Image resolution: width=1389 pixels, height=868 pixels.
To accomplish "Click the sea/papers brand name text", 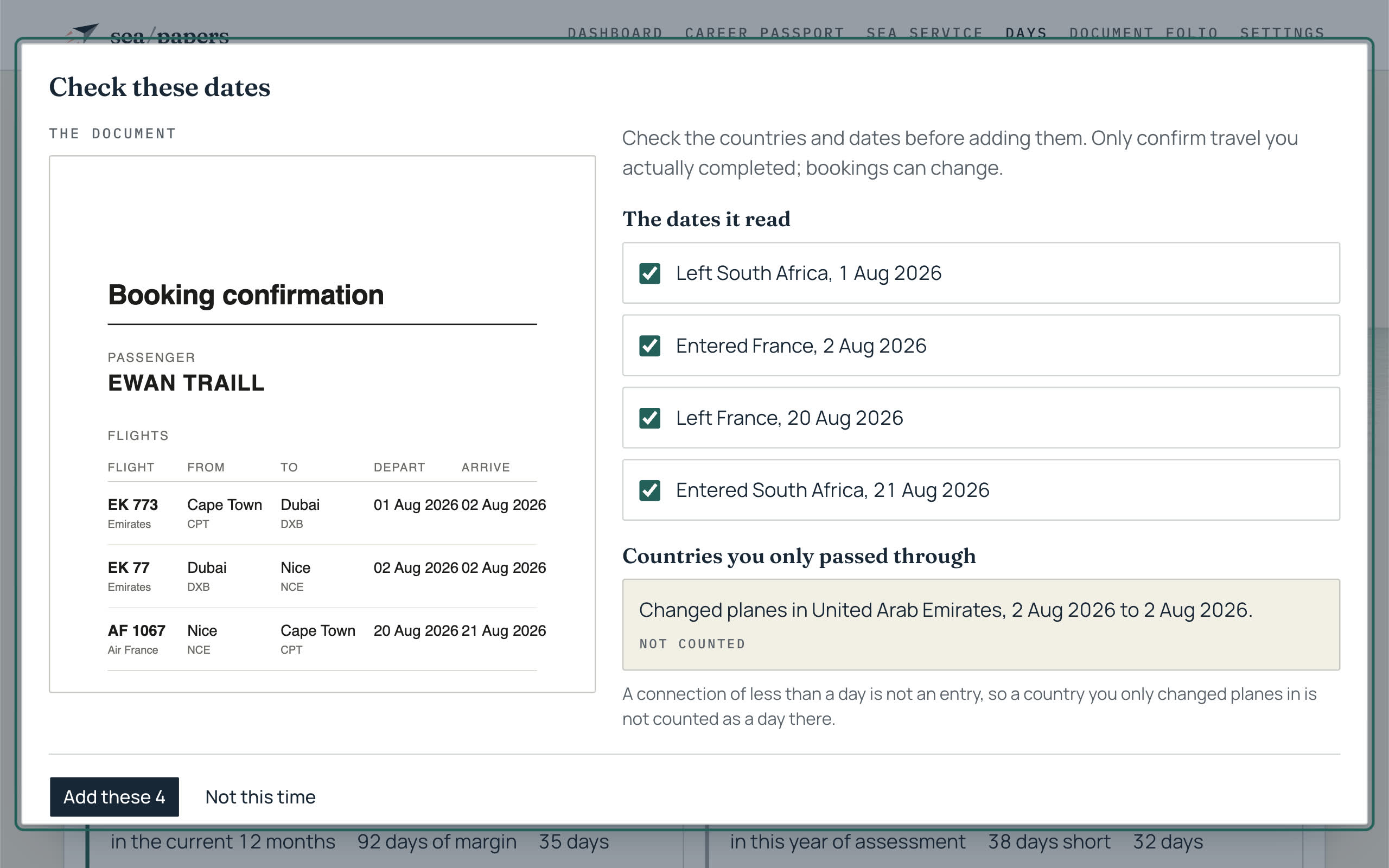I will point(169,36).
